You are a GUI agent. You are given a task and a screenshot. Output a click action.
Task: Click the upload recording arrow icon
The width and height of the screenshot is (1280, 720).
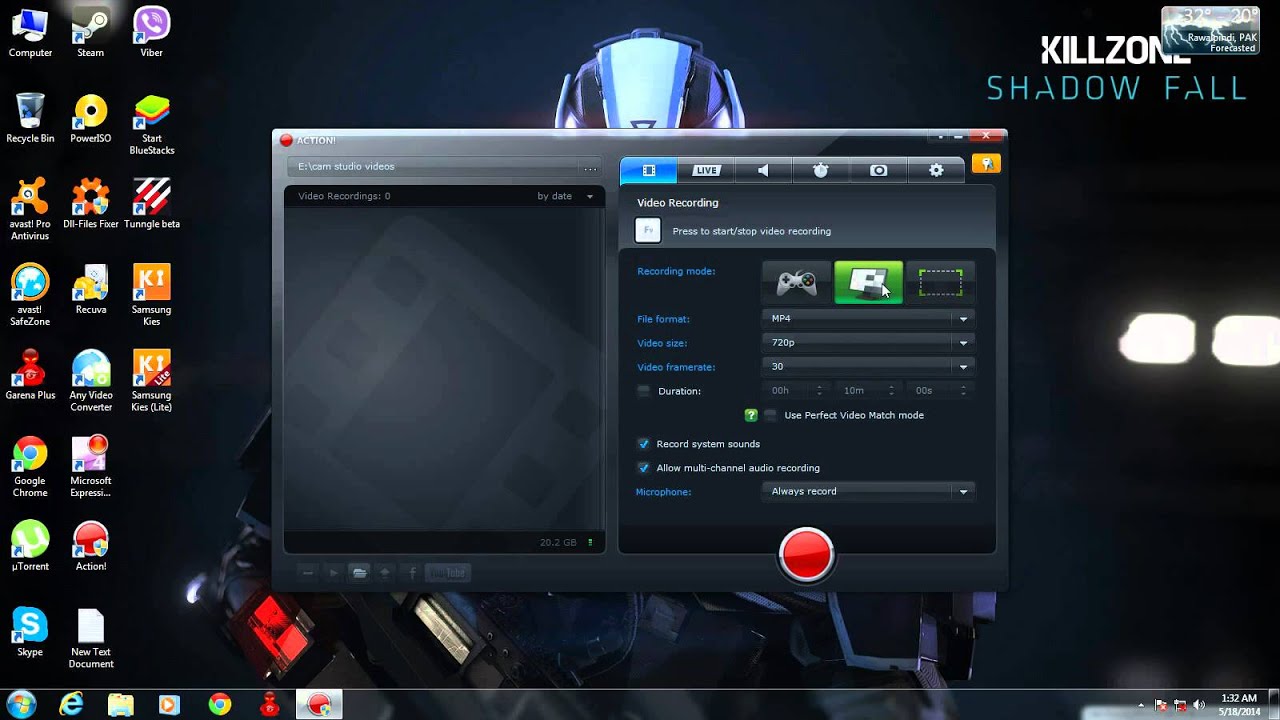pos(385,573)
